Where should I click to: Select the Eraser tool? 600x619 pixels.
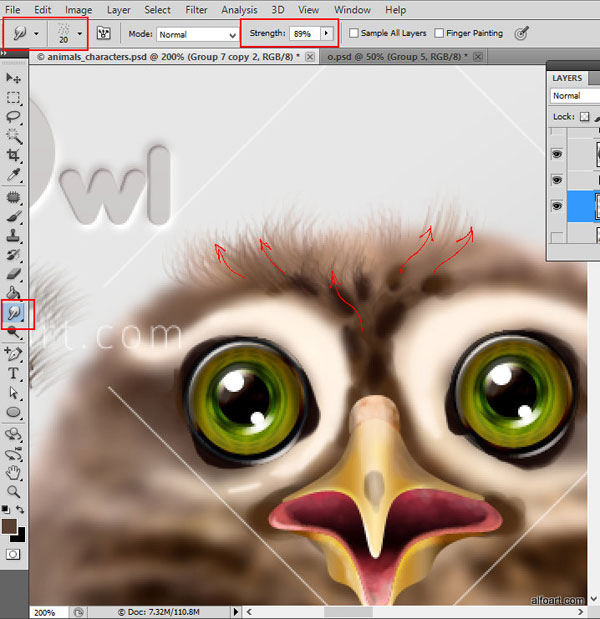pos(13,274)
